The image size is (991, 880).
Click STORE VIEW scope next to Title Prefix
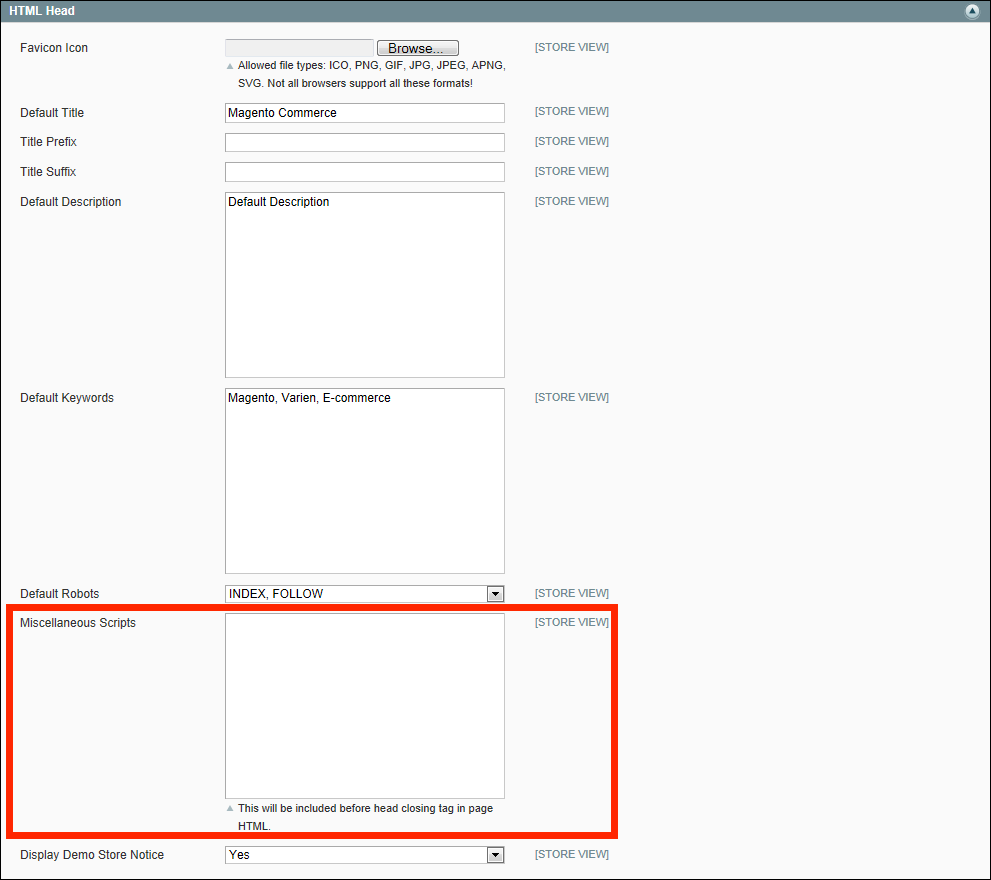click(572, 141)
